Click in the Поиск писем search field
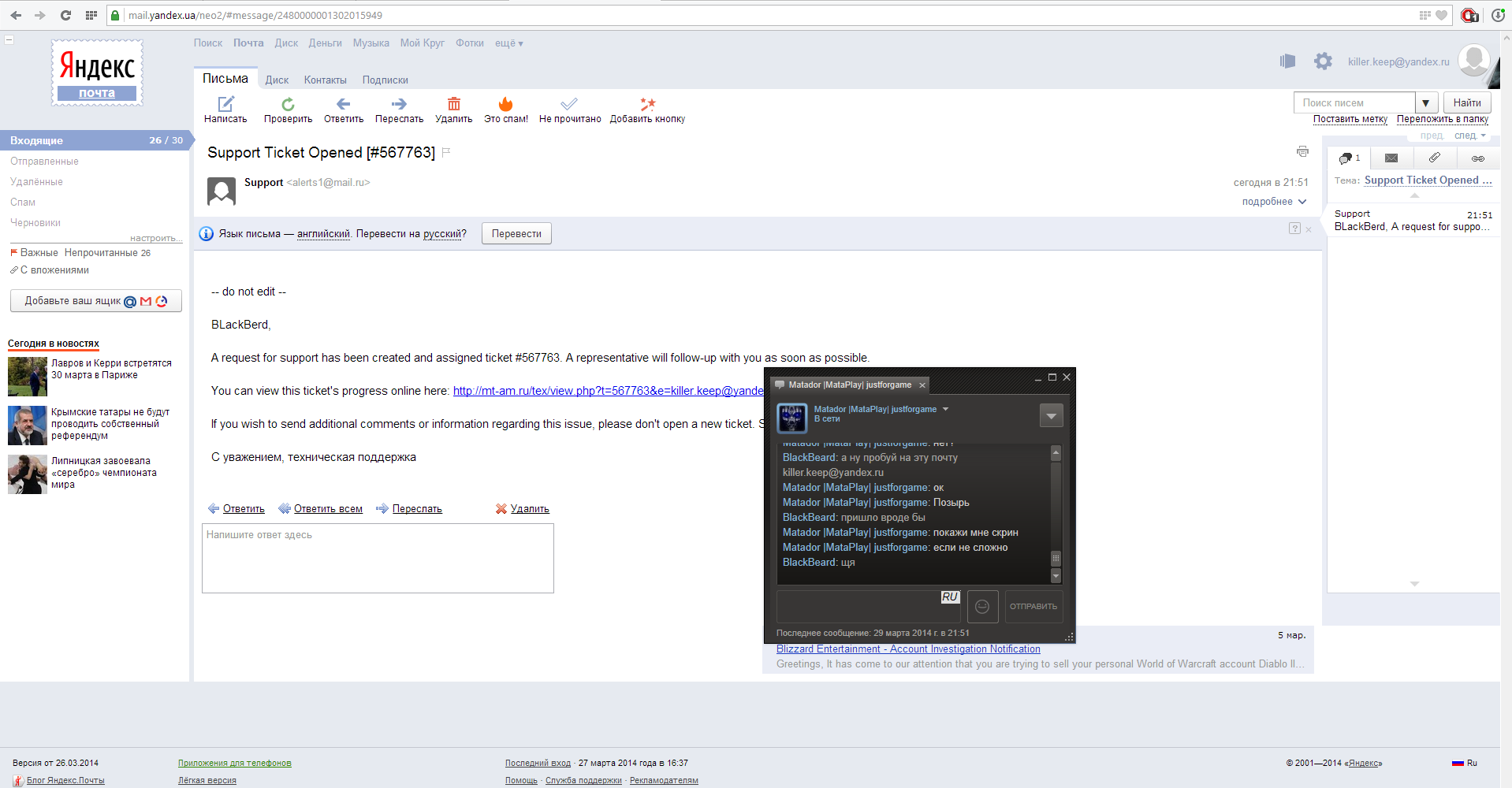 pos(1354,103)
